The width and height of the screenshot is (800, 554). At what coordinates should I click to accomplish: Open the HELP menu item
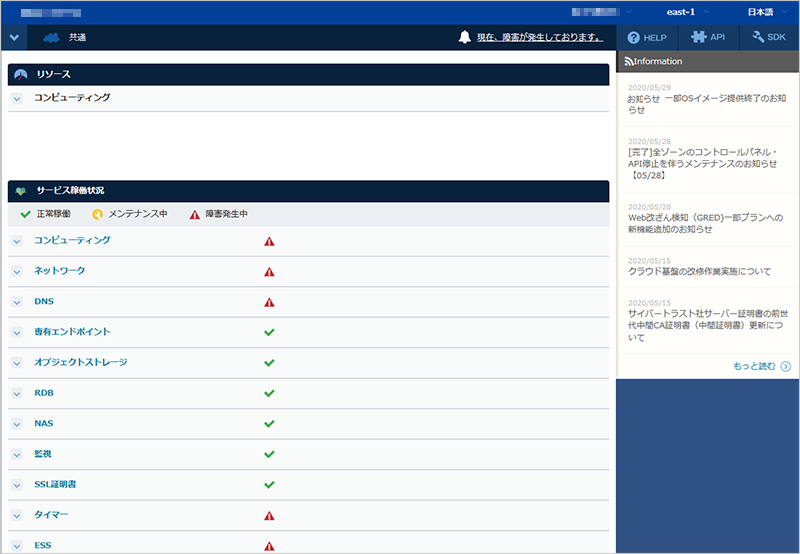coord(647,37)
